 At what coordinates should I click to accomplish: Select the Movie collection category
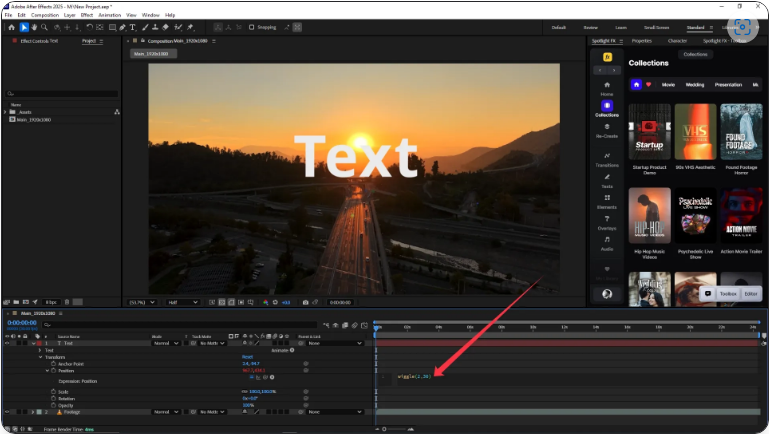(x=668, y=84)
